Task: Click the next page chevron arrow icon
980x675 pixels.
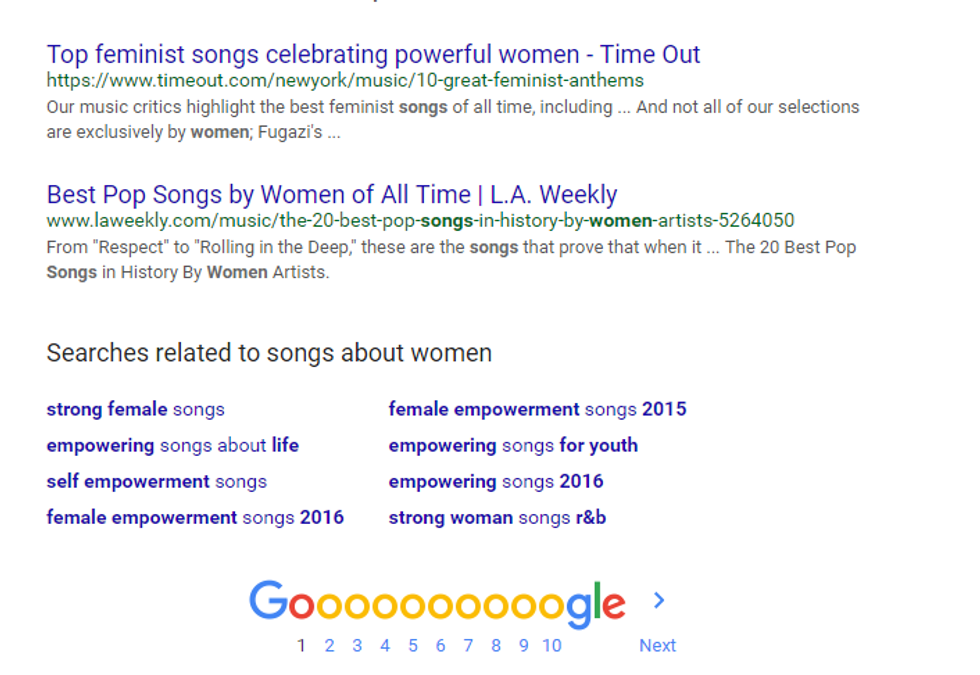Action: click(658, 600)
